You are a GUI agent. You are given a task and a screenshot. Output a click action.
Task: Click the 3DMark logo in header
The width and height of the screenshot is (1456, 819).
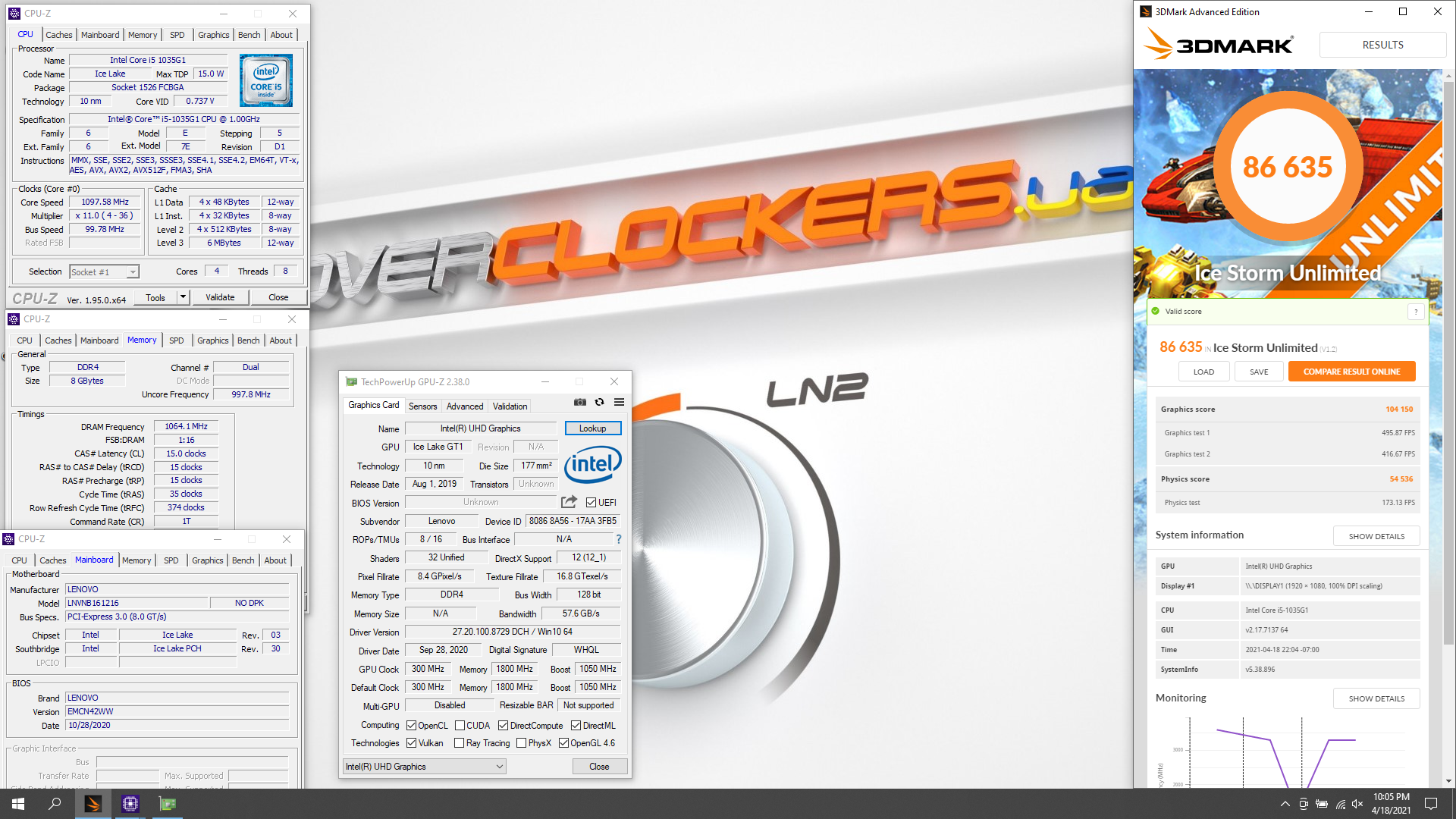(x=1218, y=45)
